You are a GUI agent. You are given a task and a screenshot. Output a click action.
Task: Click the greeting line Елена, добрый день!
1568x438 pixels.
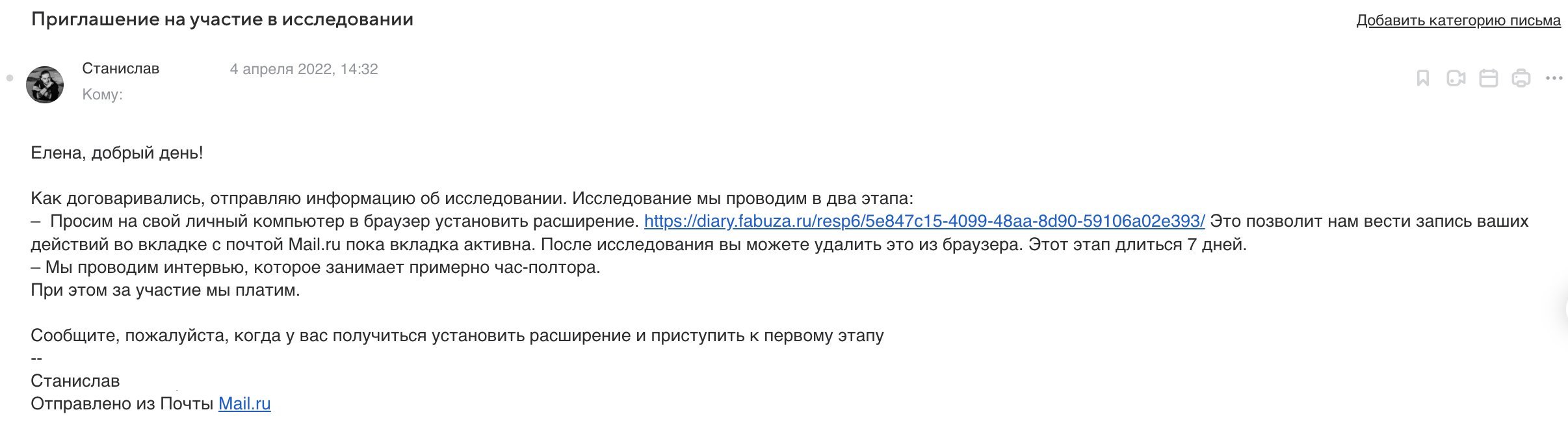[x=117, y=153]
